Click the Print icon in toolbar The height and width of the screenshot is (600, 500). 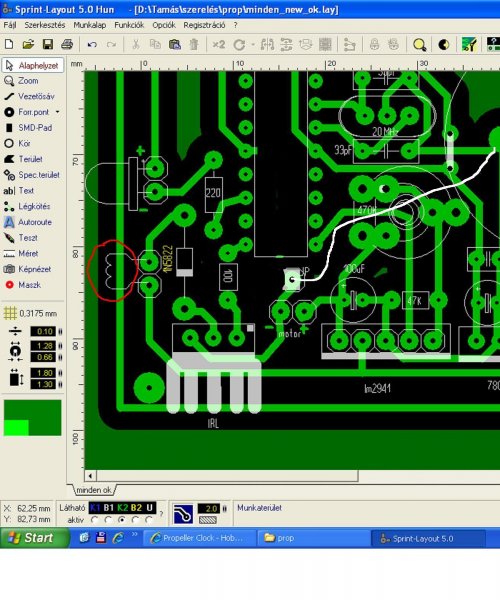coord(67,44)
